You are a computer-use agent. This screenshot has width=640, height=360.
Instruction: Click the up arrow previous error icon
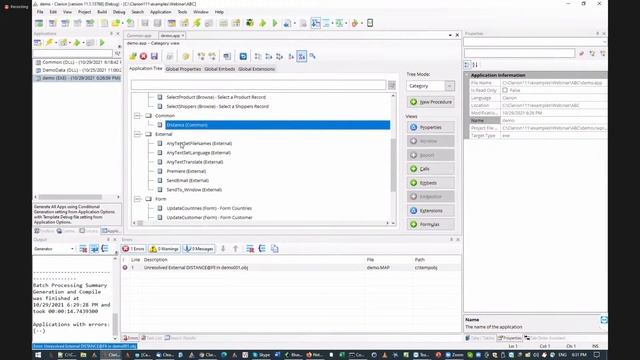(236, 249)
